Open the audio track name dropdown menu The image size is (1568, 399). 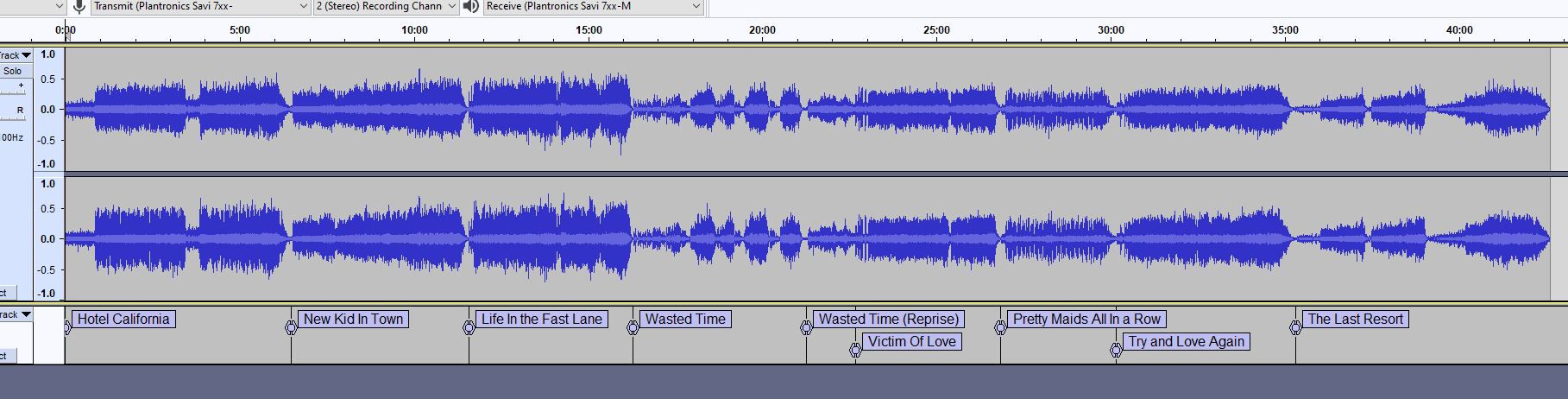point(16,55)
